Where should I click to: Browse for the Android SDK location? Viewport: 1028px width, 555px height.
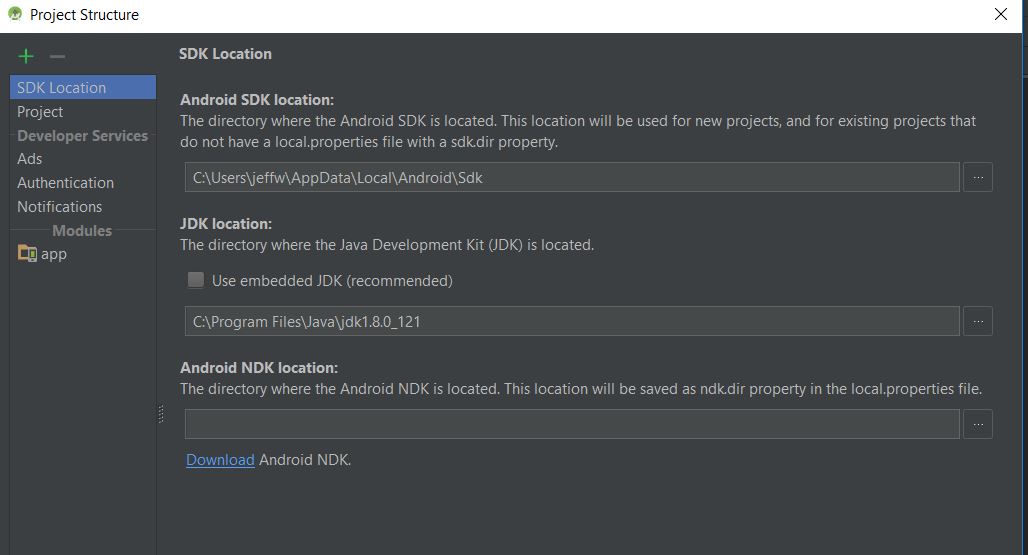click(x=977, y=177)
